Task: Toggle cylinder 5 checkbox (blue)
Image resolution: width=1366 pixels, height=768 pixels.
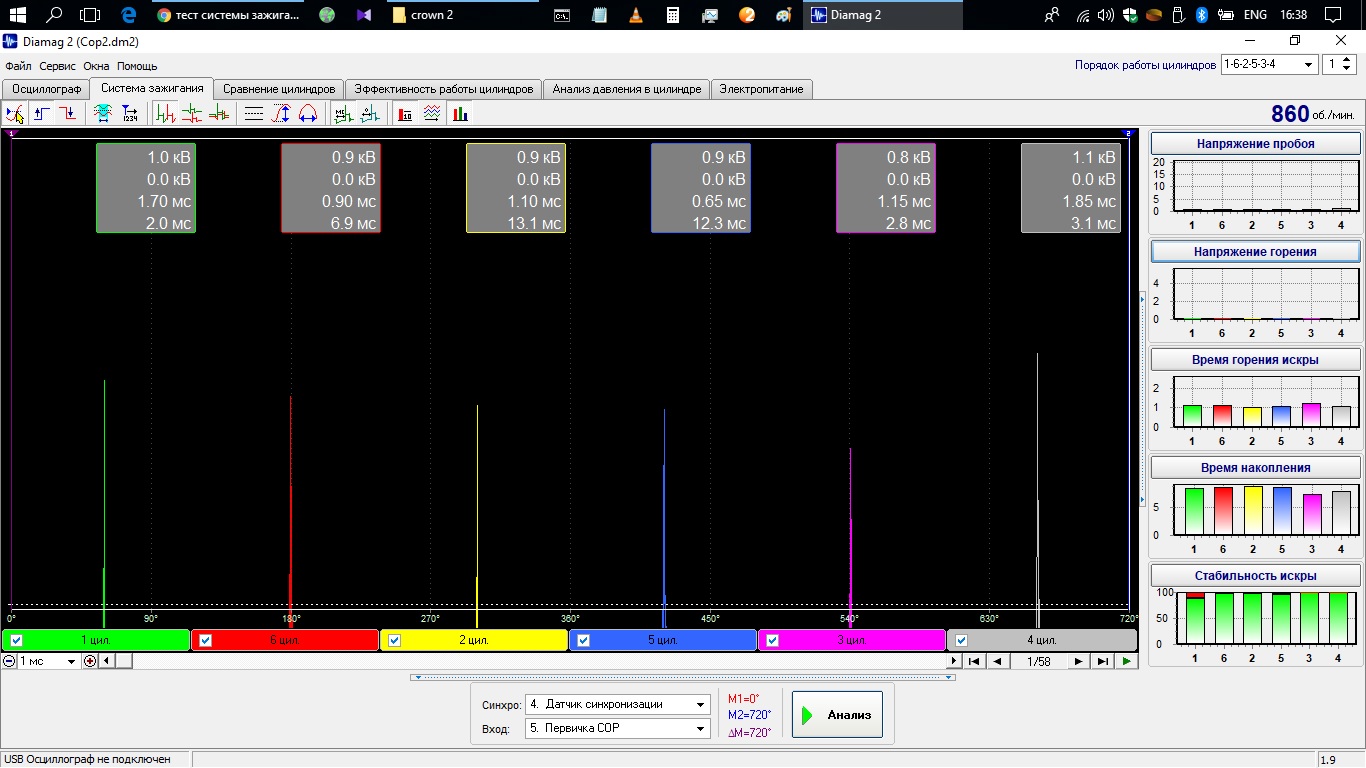Action: tap(583, 640)
